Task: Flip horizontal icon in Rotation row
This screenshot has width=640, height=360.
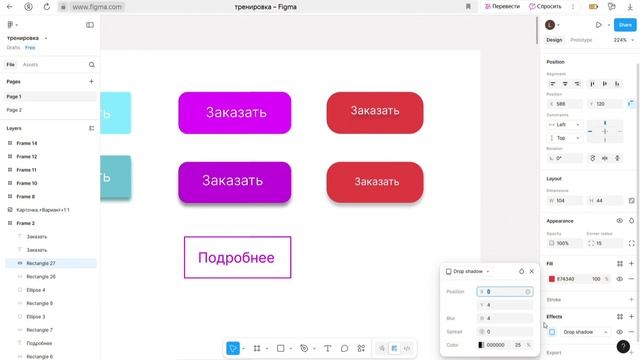Action: click(x=605, y=158)
